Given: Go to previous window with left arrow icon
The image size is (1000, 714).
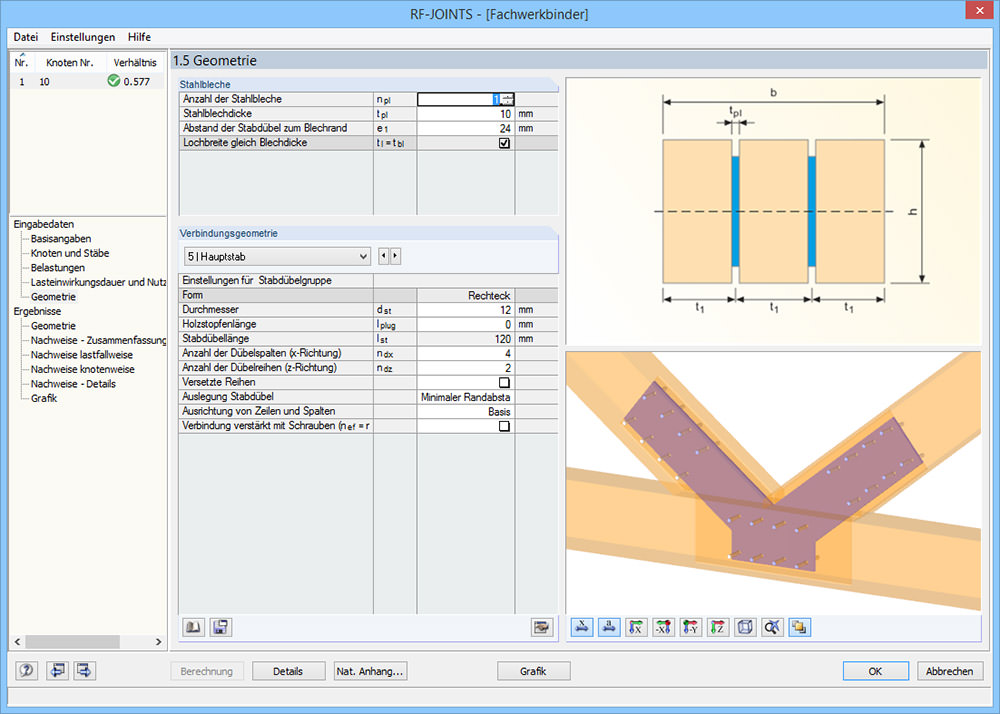Looking at the screenshot, I should click(x=57, y=671).
